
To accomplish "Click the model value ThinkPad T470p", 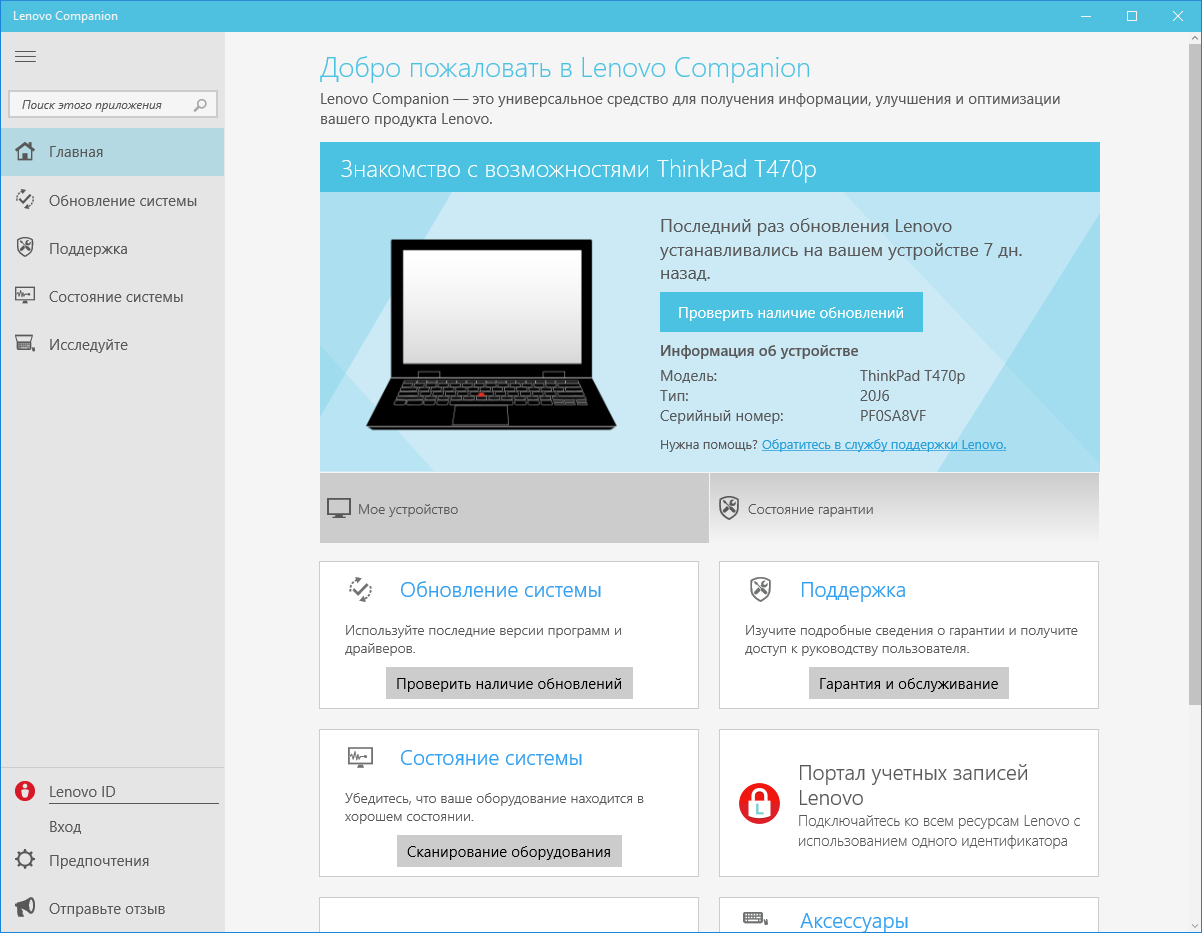I will (913, 376).
